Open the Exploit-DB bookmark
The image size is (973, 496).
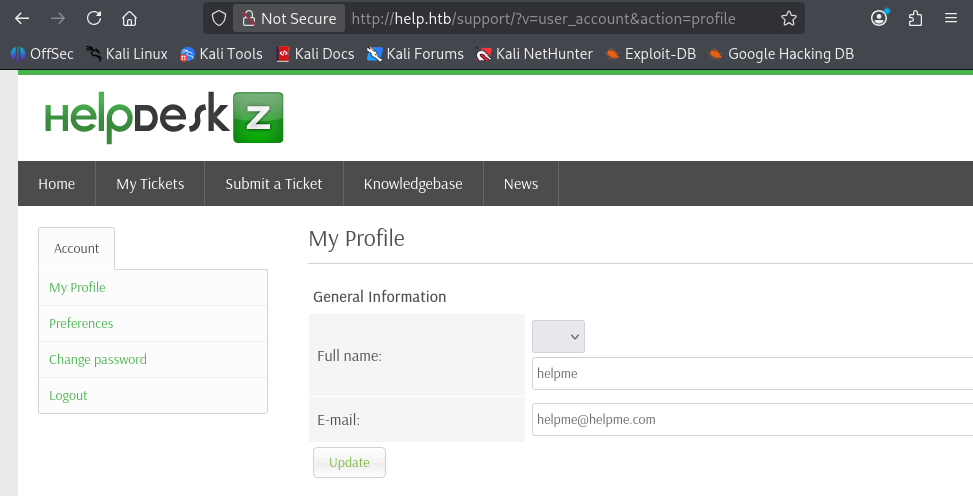[x=650, y=54]
